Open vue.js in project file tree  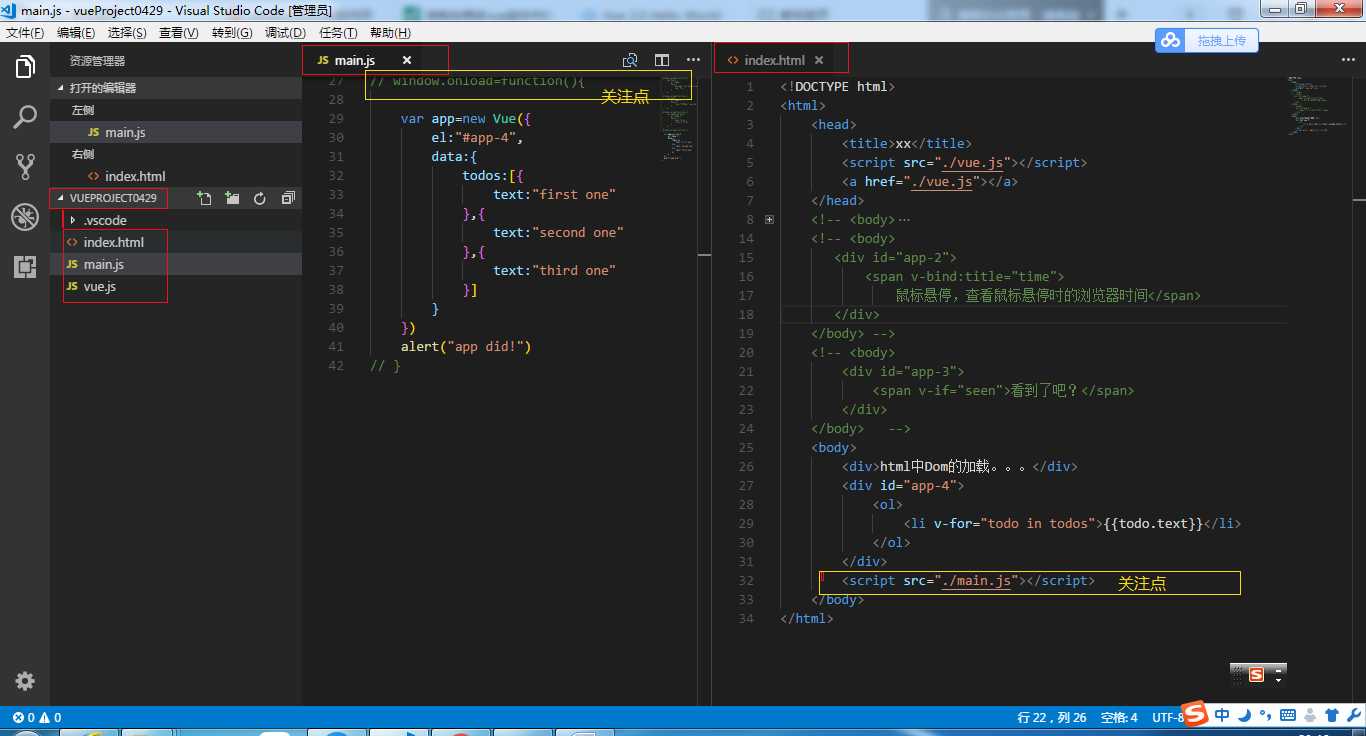[x=176, y=286]
